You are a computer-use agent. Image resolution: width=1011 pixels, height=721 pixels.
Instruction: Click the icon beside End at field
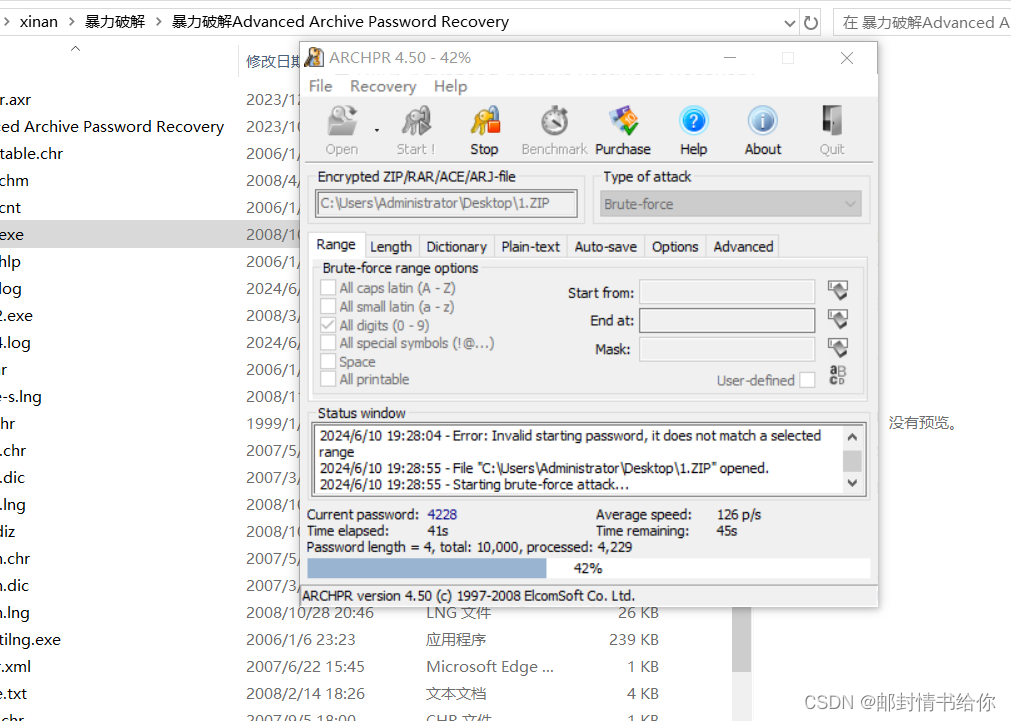pos(838,319)
